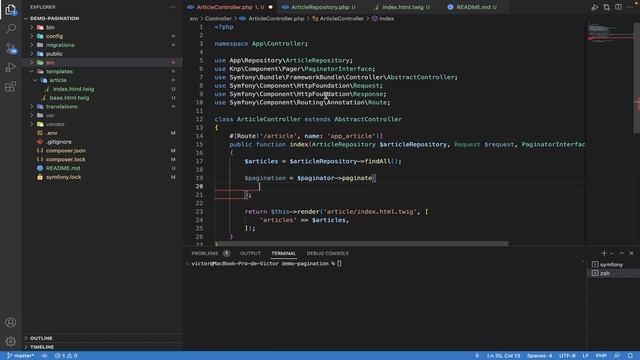Expand the translations folder
Viewport: 640px width, 360px height.
(31, 107)
